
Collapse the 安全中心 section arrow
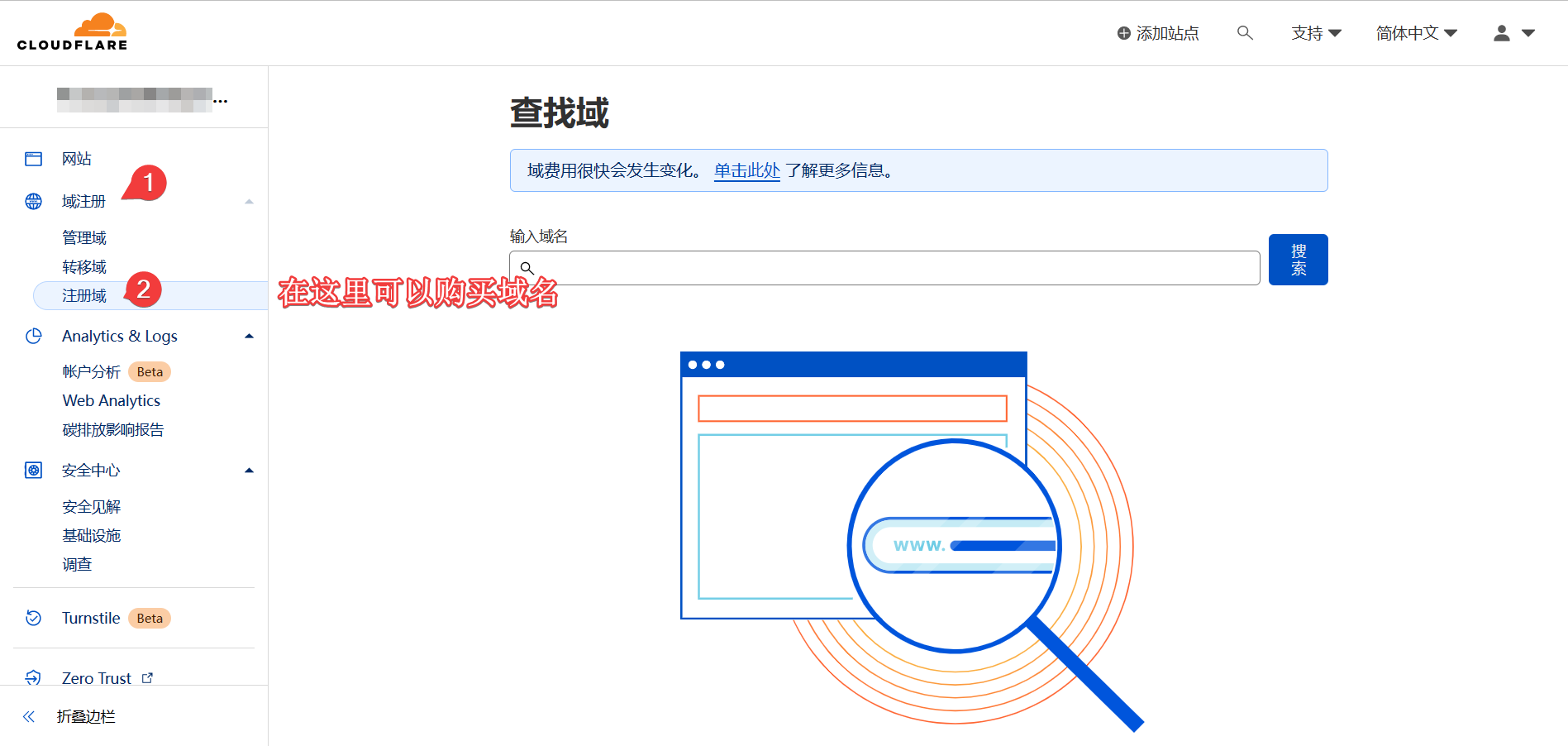249,471
